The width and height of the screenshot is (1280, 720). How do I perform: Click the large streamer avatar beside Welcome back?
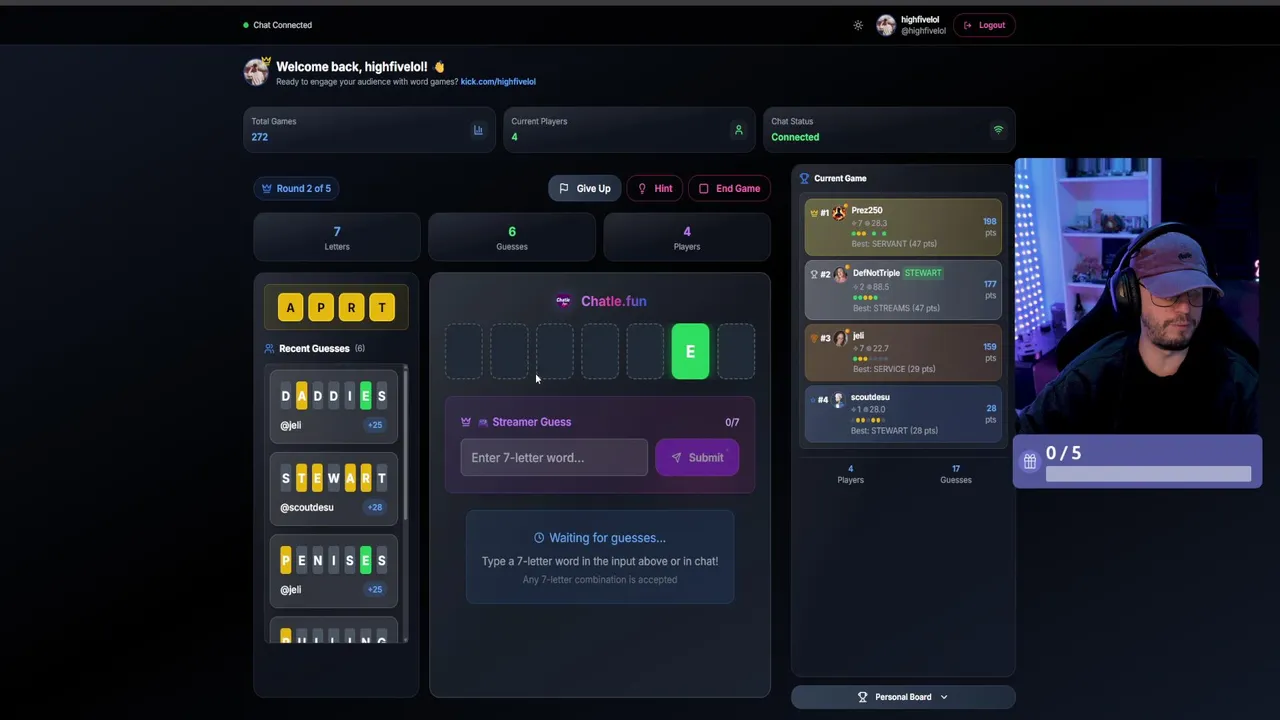click(x=257, y=72)
